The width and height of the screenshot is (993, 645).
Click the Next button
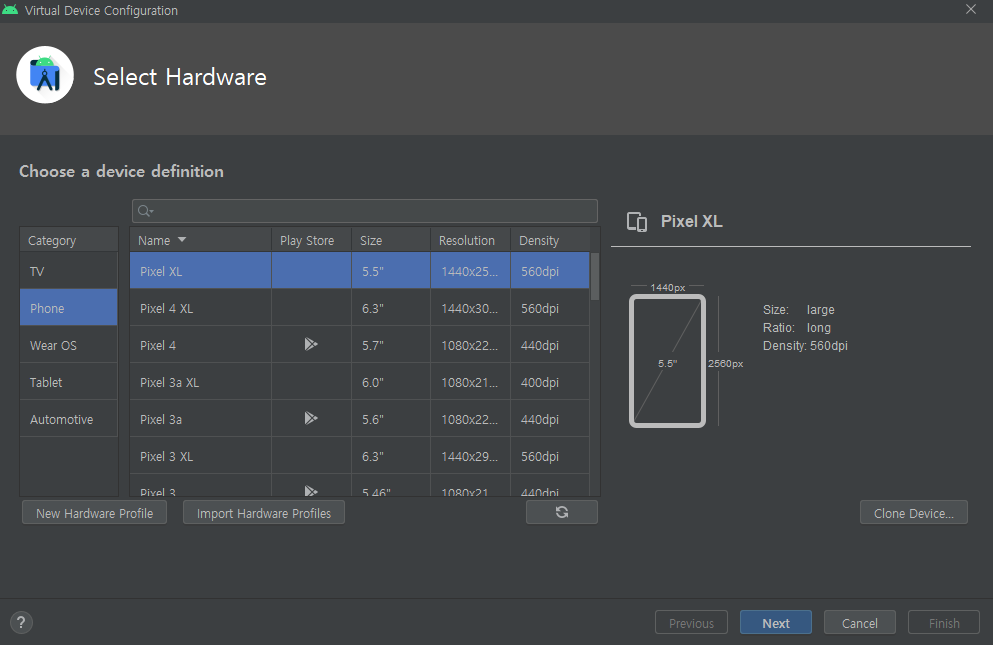[x=776, y=623]
